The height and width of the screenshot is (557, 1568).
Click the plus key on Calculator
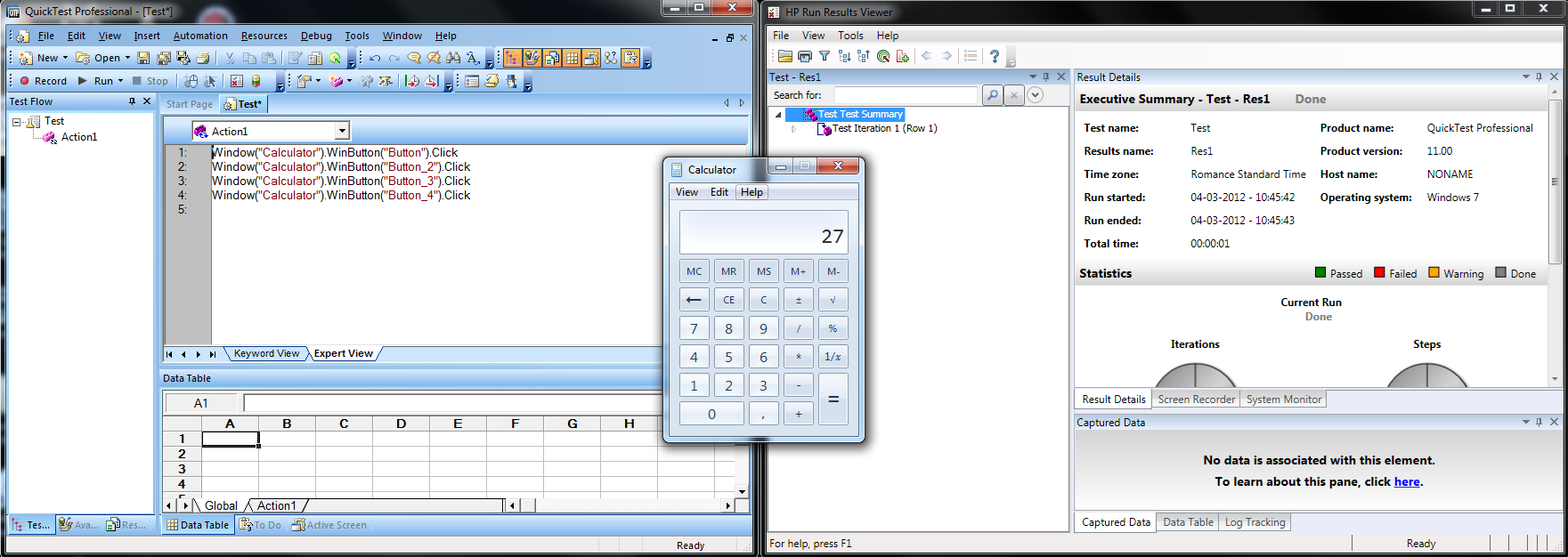point(798,414)
